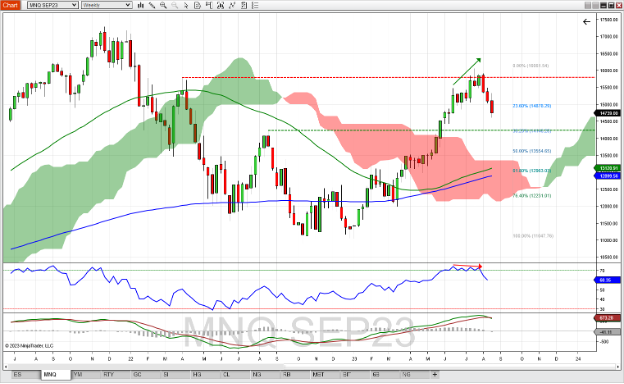Select the 50.00% Fibonacci level label
The width and height of the screenshot is (624, 384).
point(532,151)
